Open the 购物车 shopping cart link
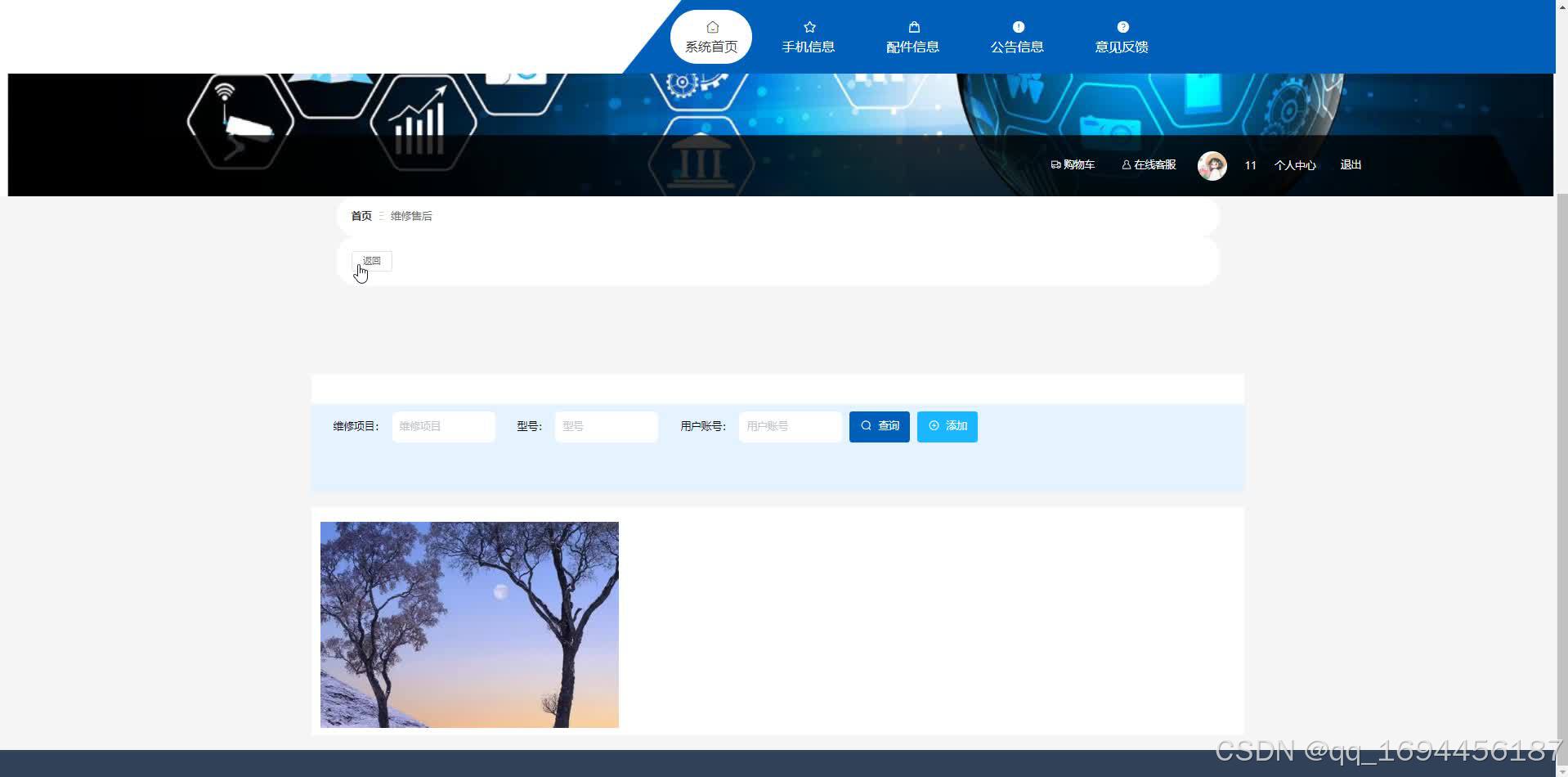The height and width of the screenshot is (777, 1568). coord(1073,165)
